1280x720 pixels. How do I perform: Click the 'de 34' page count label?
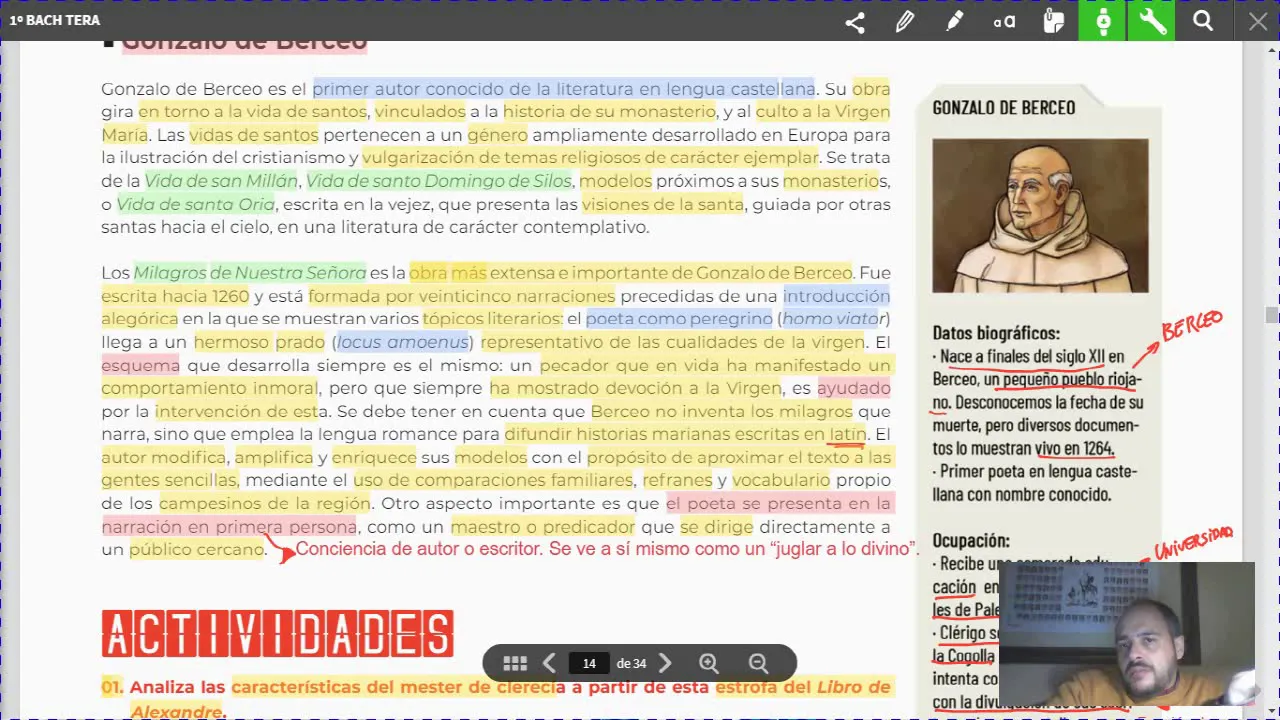coord(631,663)
